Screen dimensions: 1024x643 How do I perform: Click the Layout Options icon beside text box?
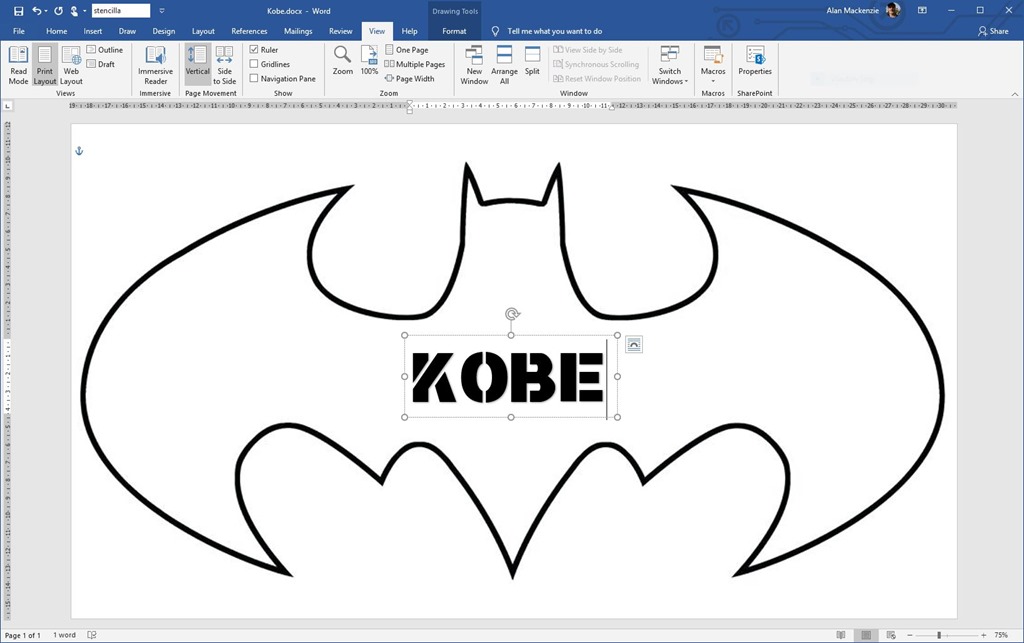click(x=633, y=345)
